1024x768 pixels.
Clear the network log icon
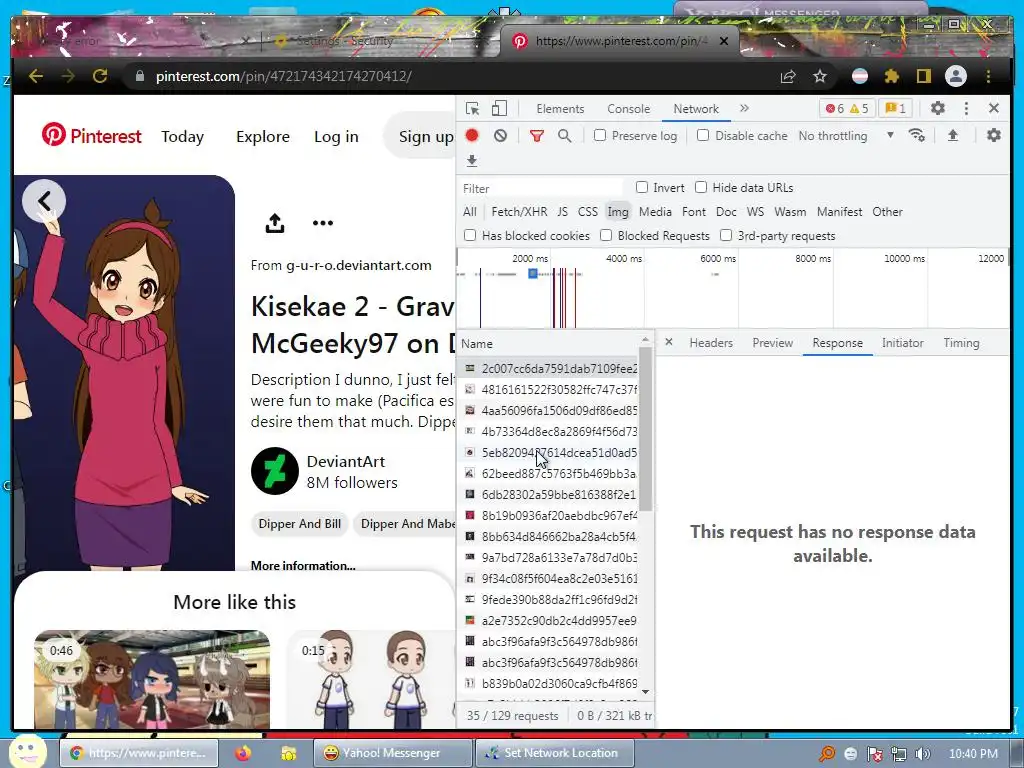pos(500,135)
